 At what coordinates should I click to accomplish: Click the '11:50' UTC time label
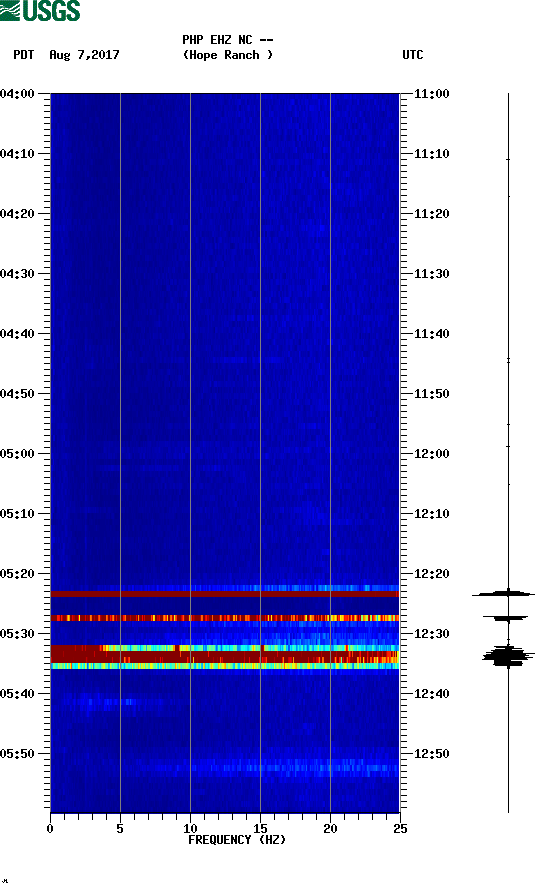coord(431,394)
